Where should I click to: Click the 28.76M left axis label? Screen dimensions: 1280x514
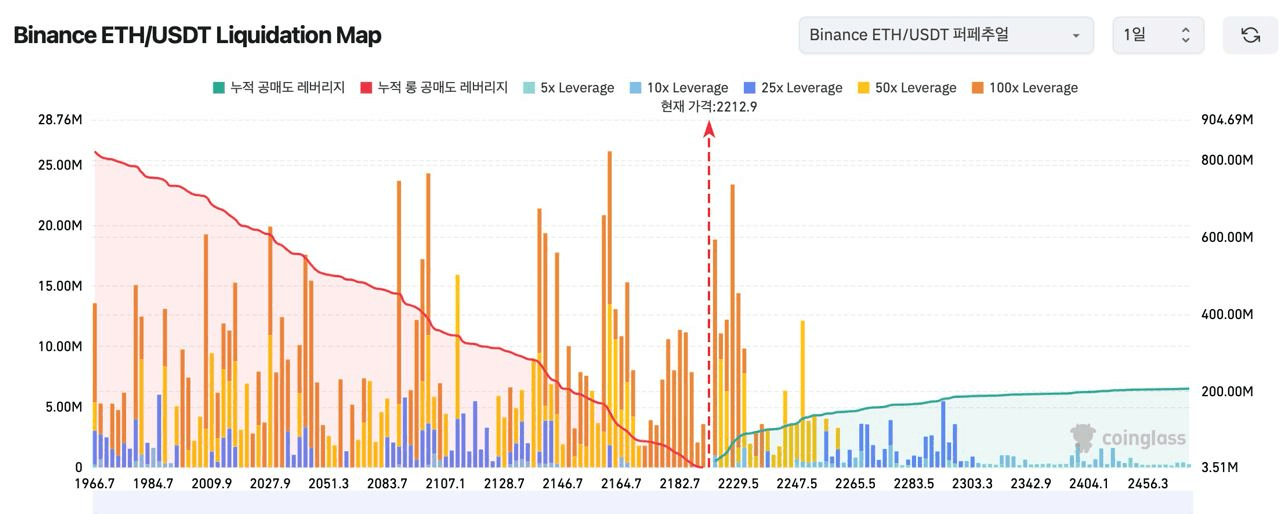[59, 120]
